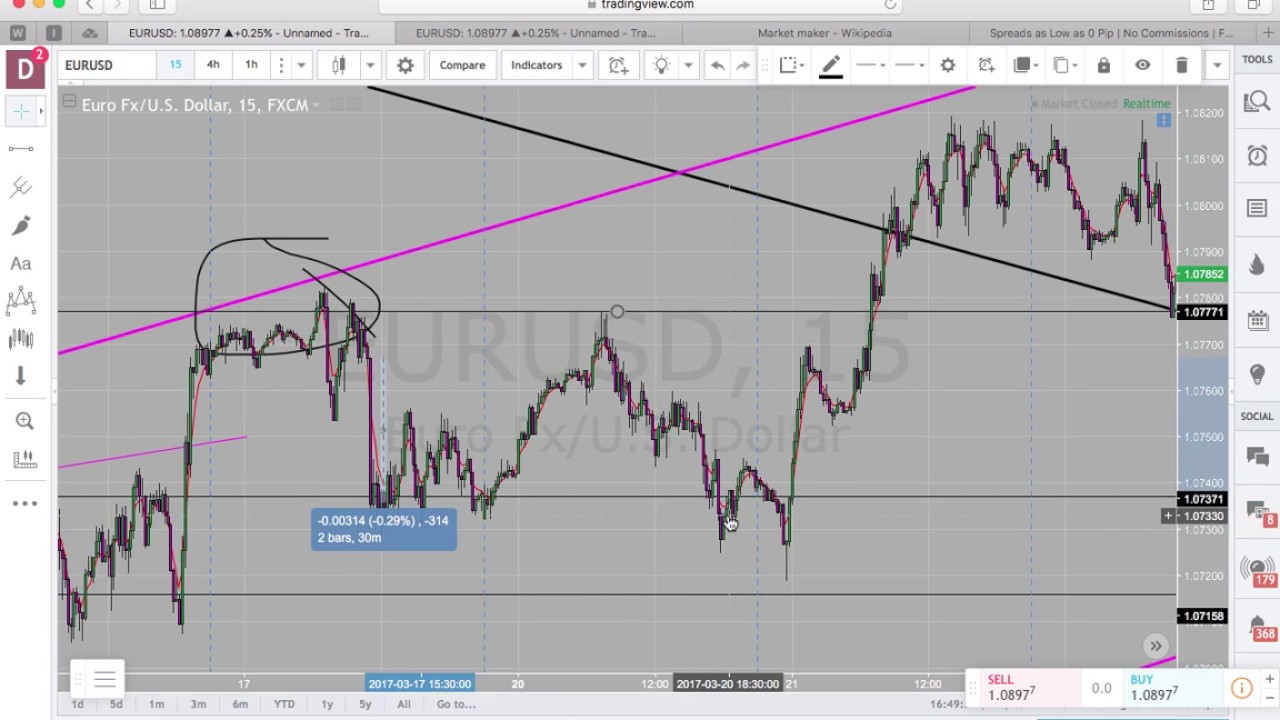1280x720 pixels.
Task: Switch to the second EURUSD browser tab
Action: [535, 33]
